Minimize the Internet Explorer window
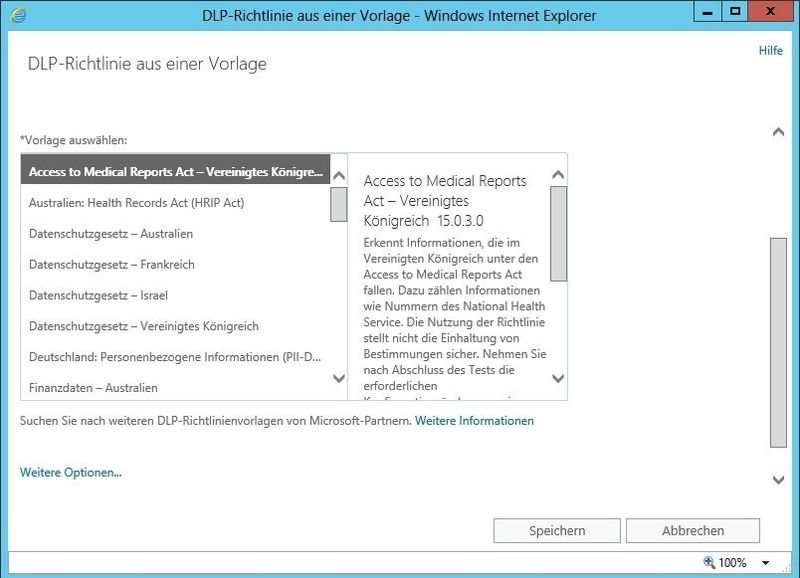 pyautogui.click(x=707, y=12)
